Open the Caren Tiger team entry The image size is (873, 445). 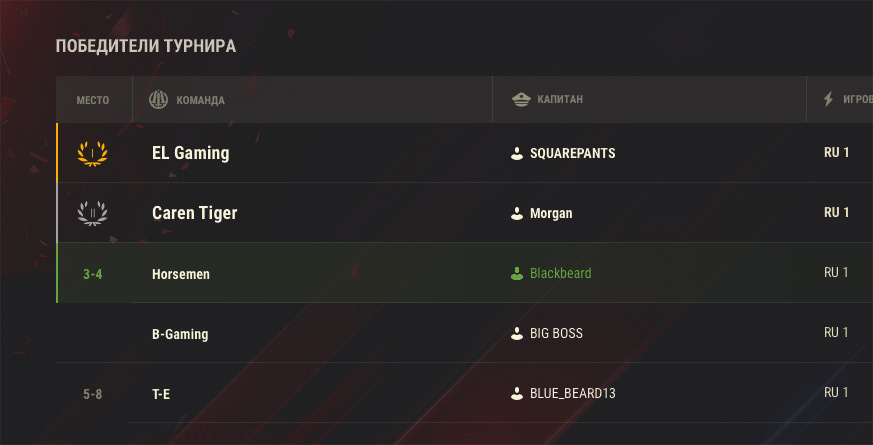click(194, 213)
